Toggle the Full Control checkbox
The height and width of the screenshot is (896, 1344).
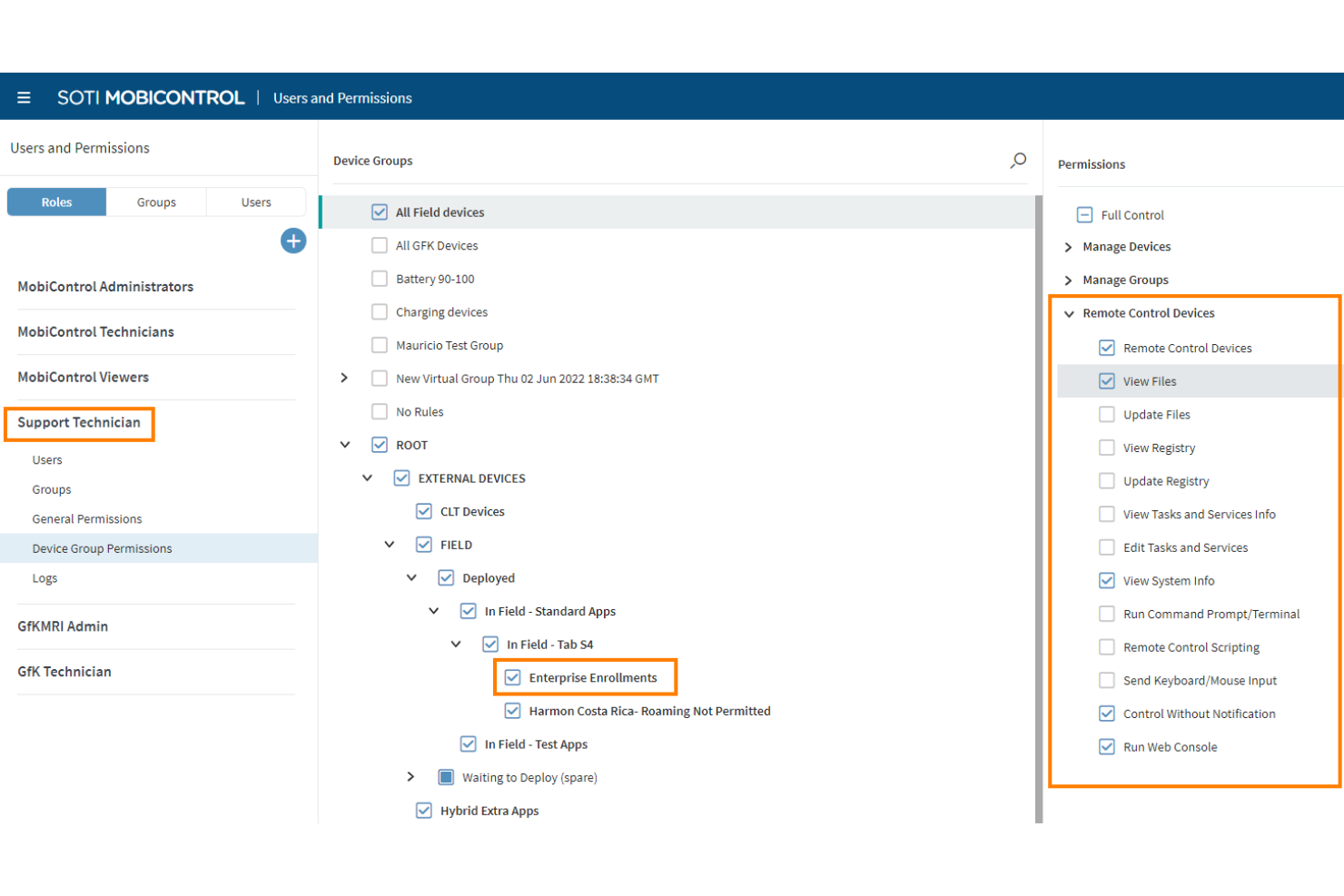point(1084,215)
